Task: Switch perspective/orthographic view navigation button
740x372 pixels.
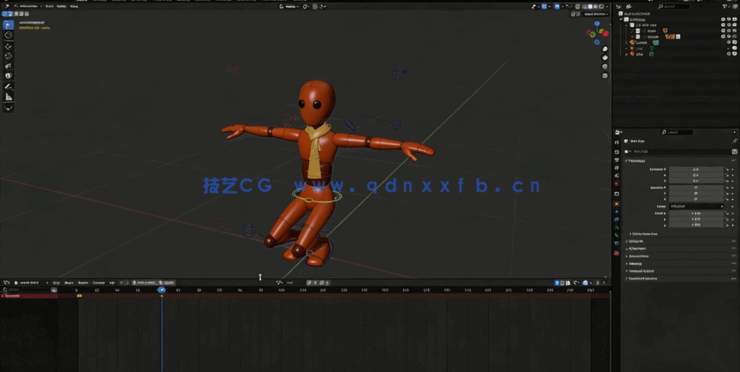Action: [605, 76]
